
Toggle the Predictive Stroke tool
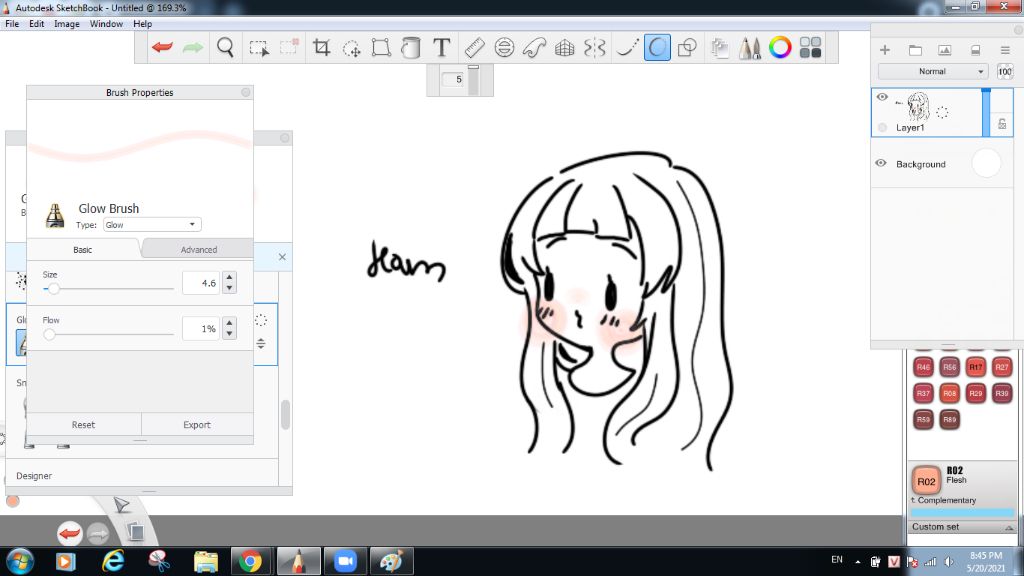(x=657, y=48)
